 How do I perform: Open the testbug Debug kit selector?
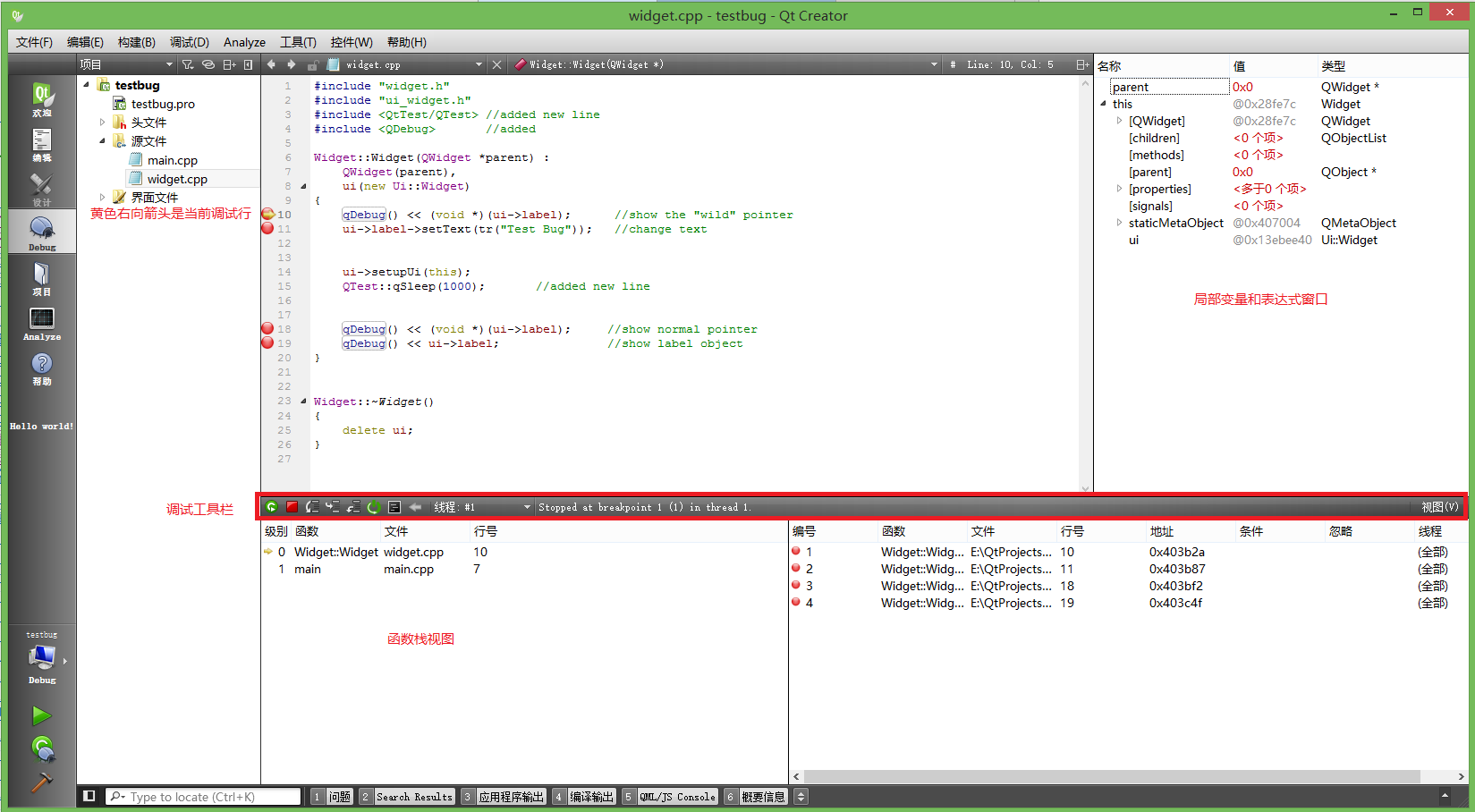tap(42, 658)
